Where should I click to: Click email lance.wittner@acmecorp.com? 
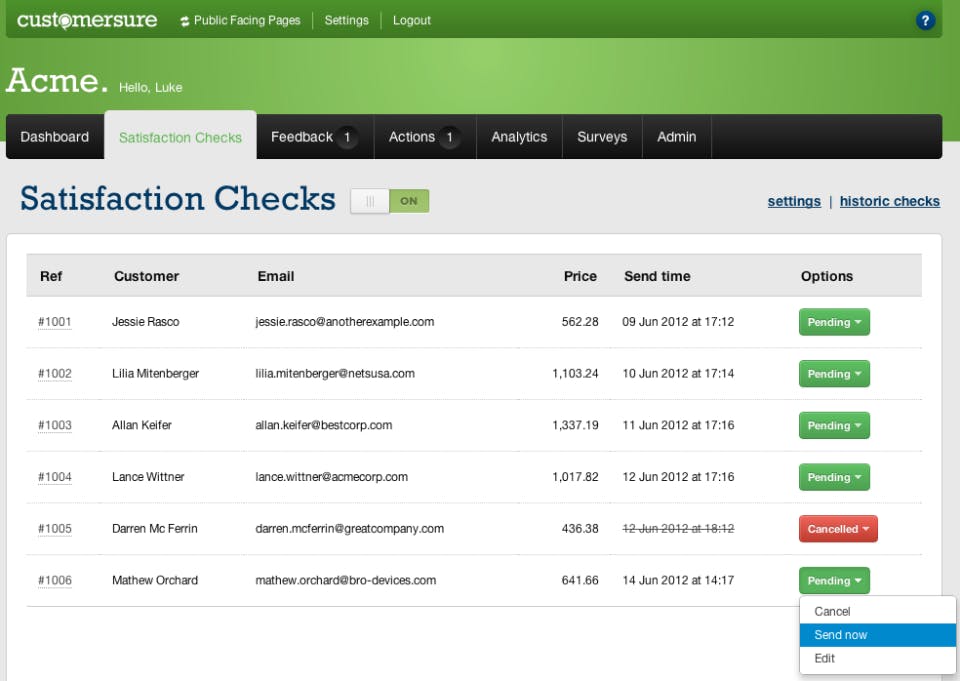(331, 476)
